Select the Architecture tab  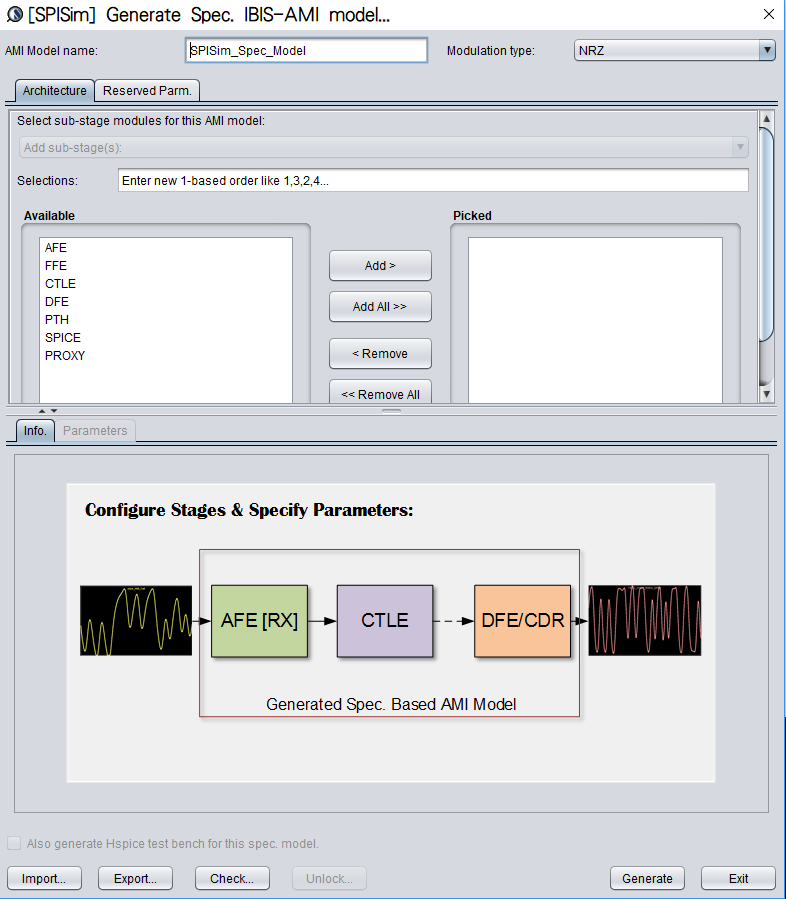(x=55, y=90)
